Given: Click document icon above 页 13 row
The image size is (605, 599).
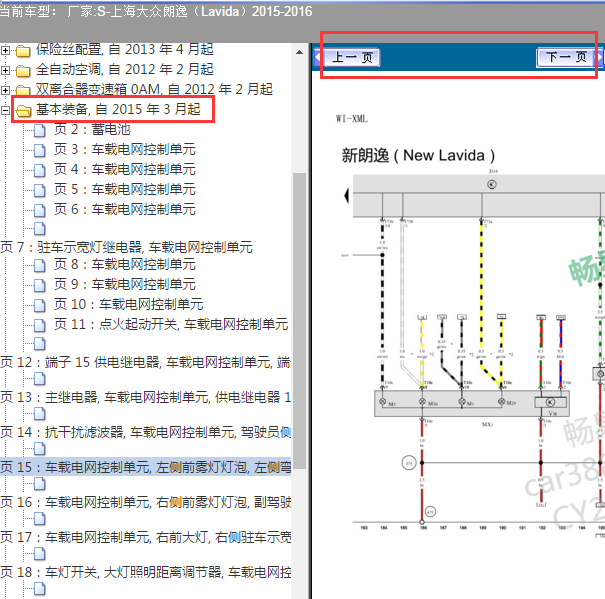Looking at the screenshot, I should (39, 379).
